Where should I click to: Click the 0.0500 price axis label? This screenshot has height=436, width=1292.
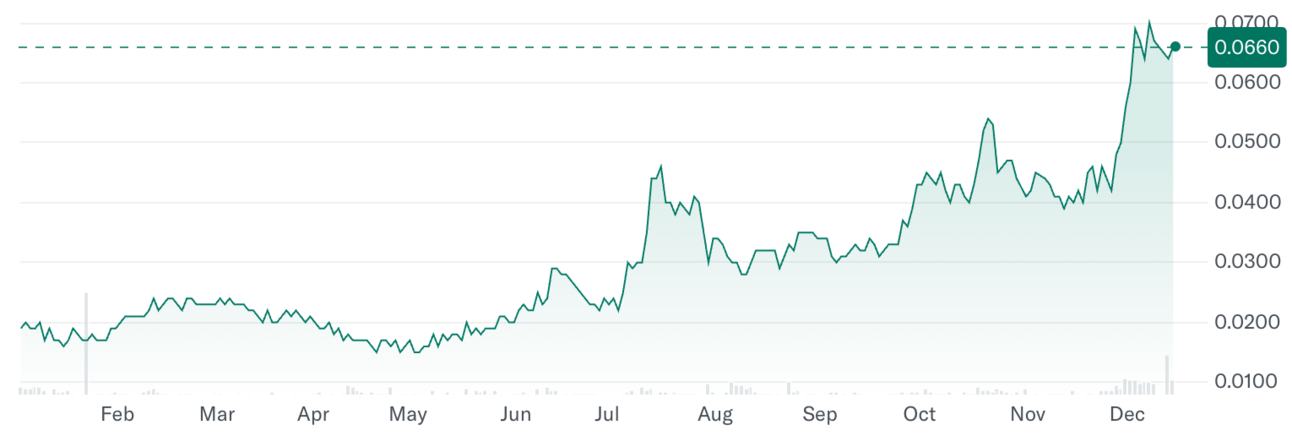[1246, 142]
